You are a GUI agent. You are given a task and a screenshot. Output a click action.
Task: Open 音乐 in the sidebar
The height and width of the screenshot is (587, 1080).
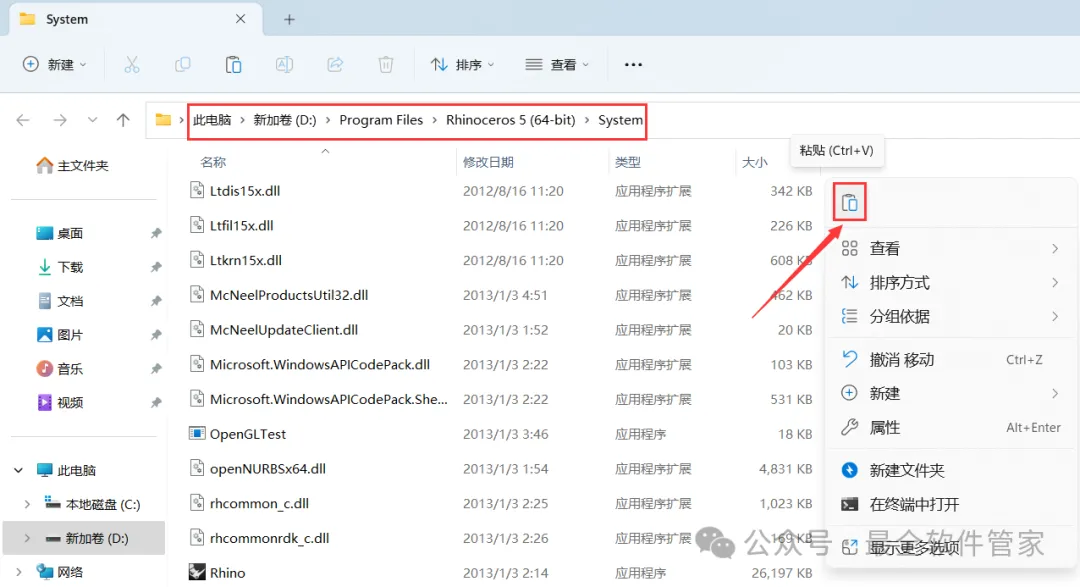click(x=59, y=369)
